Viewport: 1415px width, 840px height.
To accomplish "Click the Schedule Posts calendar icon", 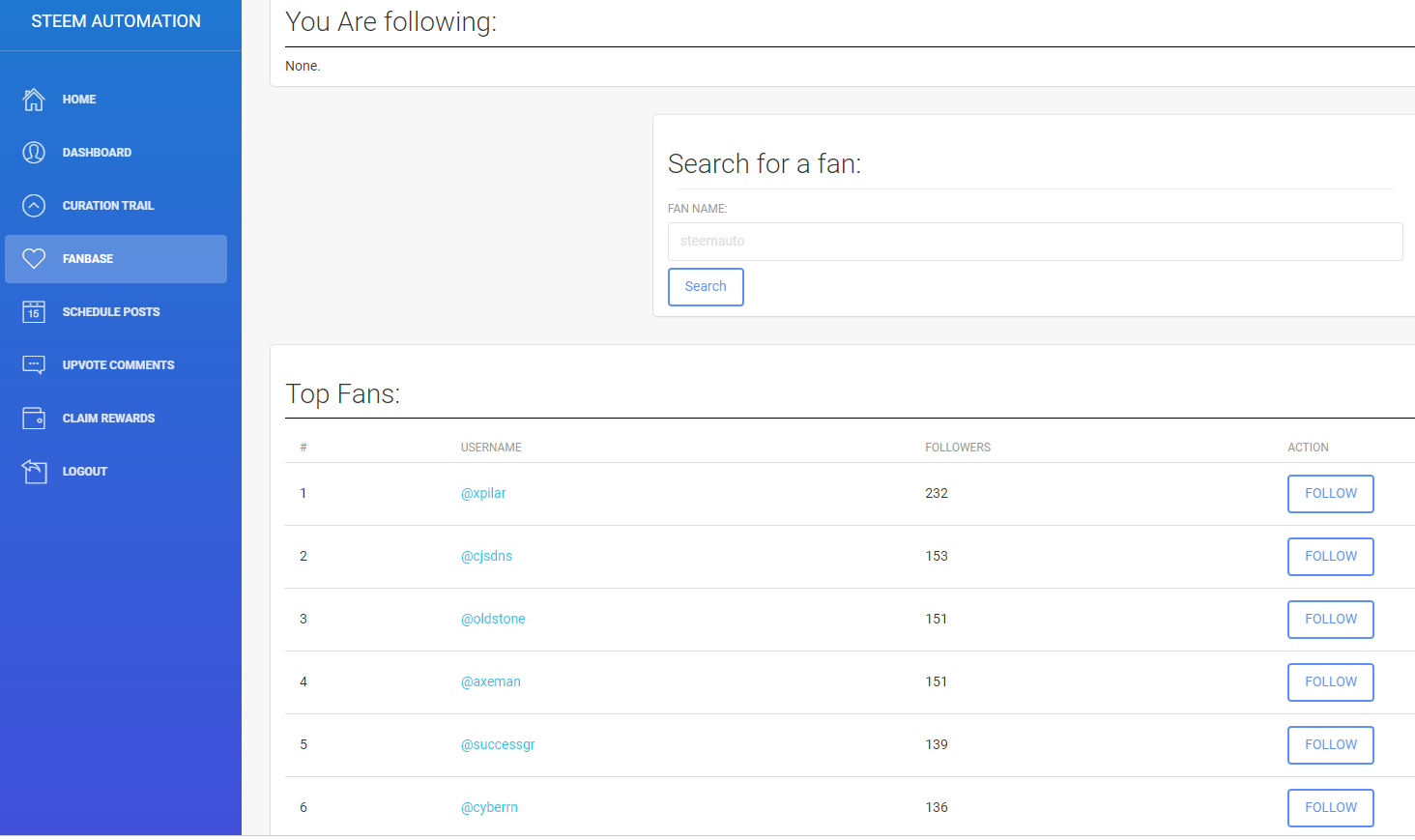I will (x=34, y=312).
